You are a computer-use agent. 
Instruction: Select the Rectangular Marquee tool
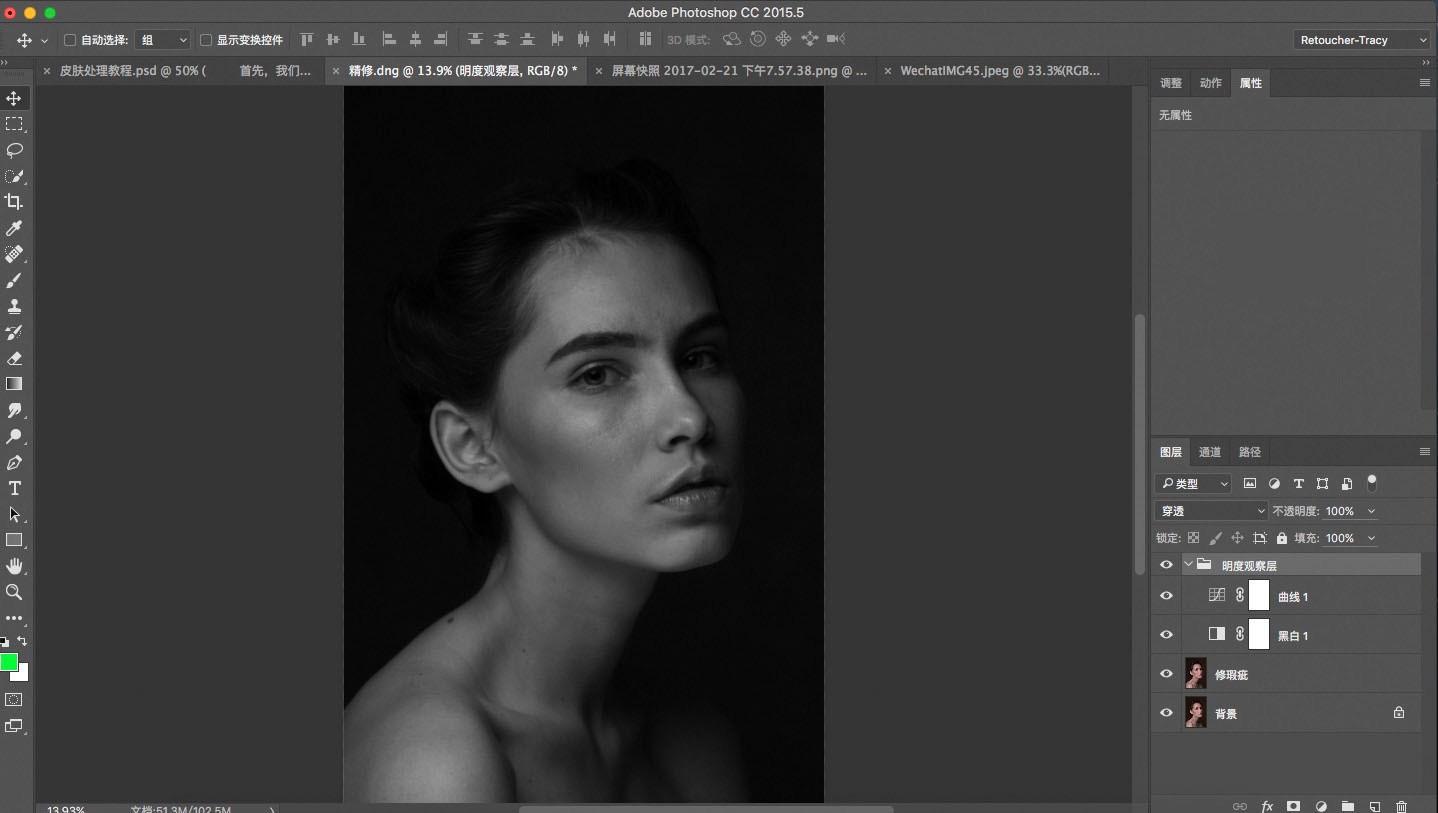[14, 124]
